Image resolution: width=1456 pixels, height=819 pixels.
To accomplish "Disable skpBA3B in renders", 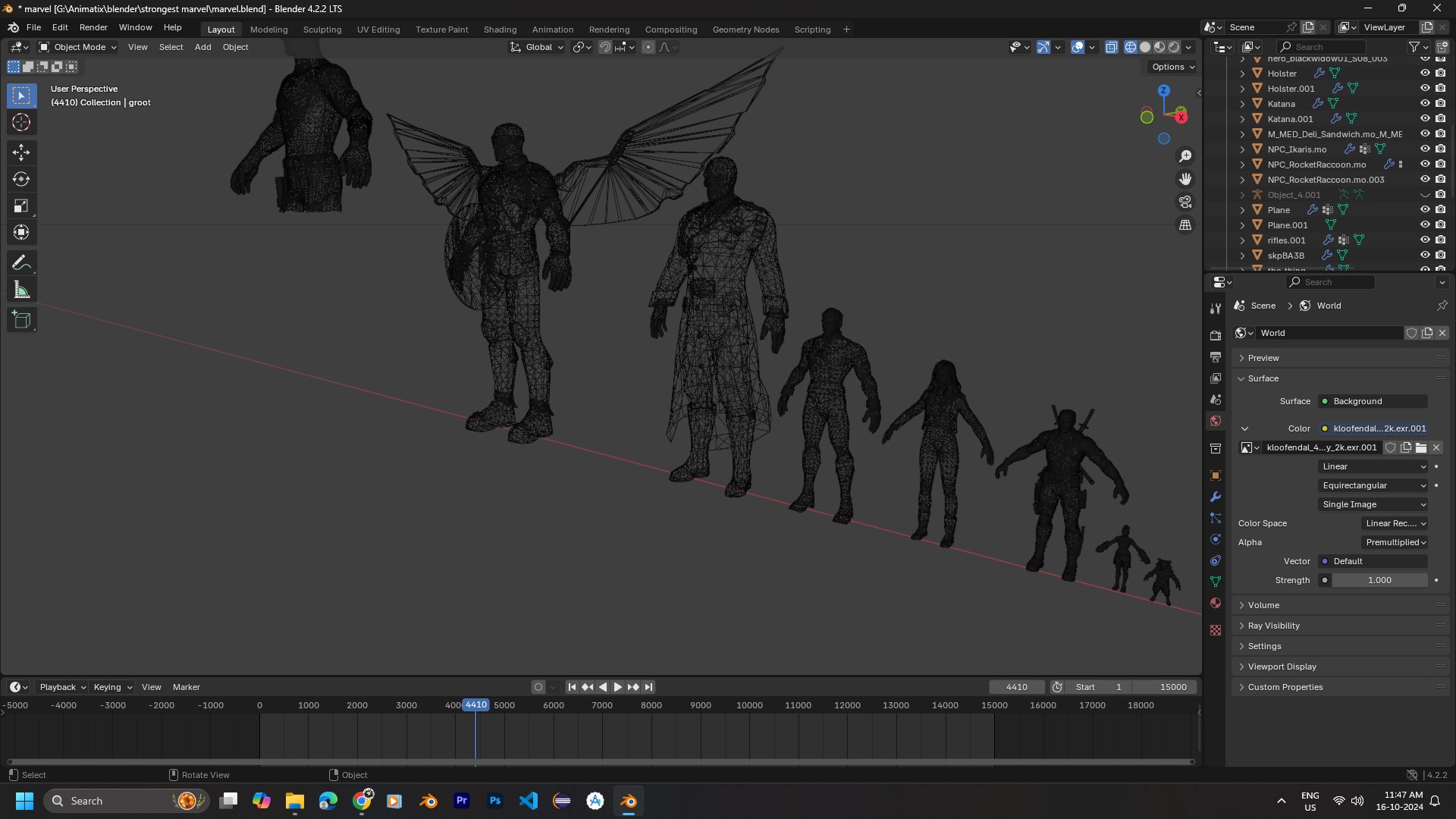I will coord(1440,256).
